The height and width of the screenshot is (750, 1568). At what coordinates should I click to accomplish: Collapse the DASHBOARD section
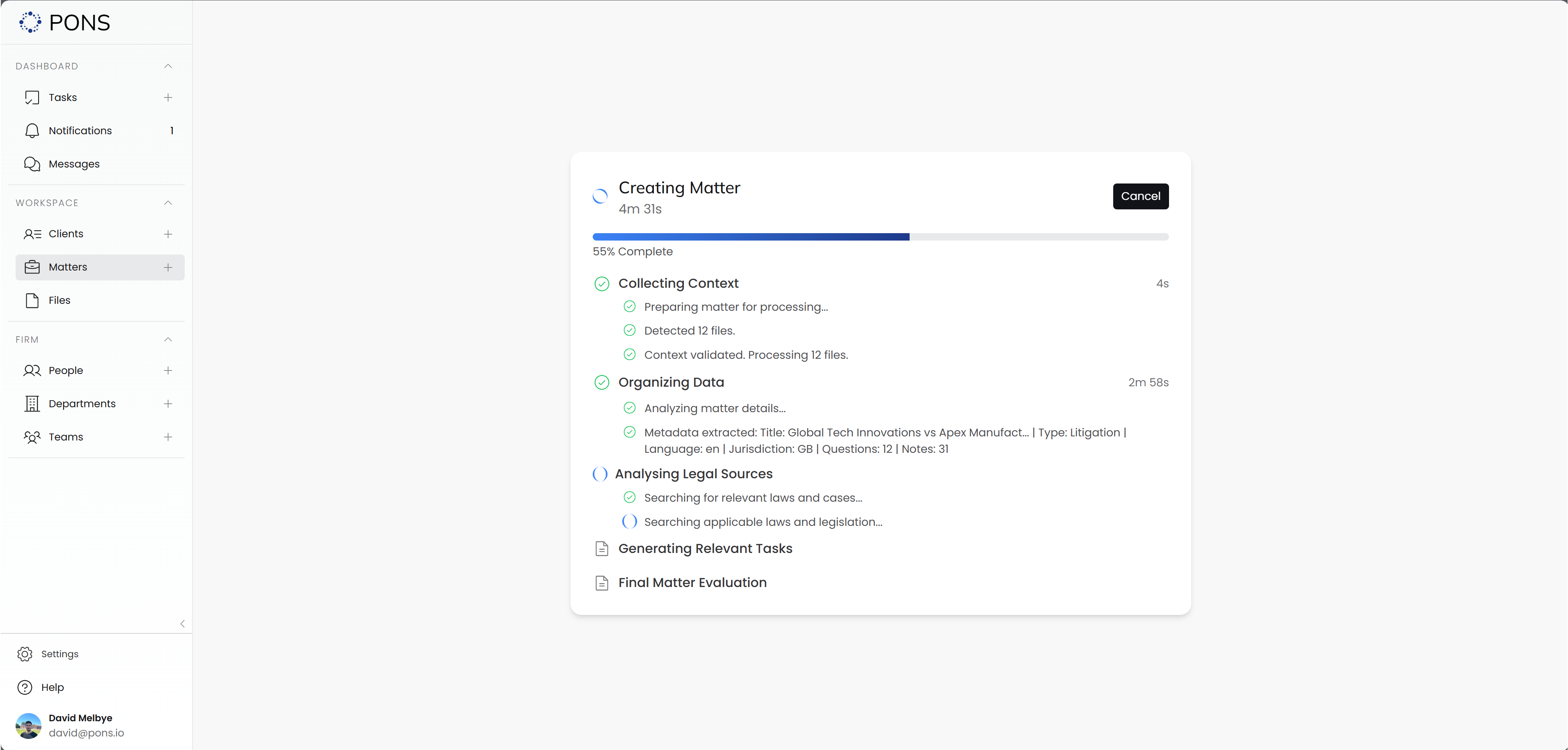(168, 66)
